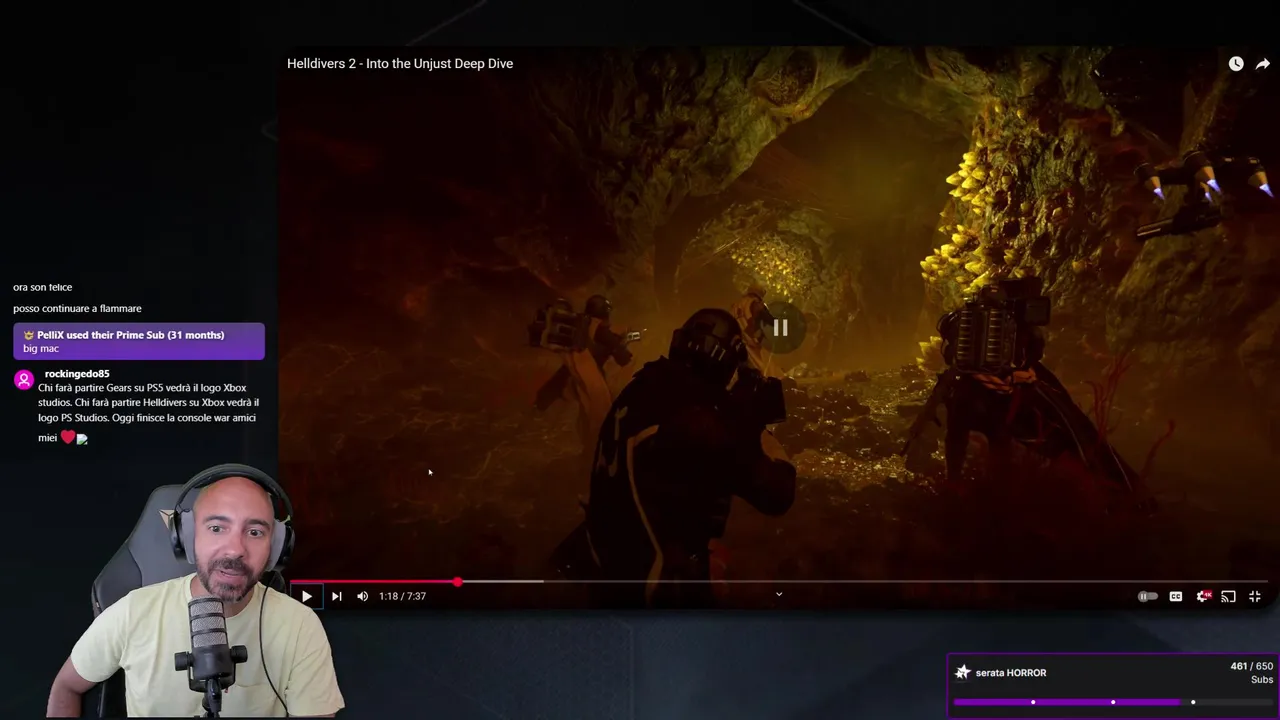This screenshot has width=1280, height=720.
Task: Click the pause overlay in the video's center
Action: point(780,328)
